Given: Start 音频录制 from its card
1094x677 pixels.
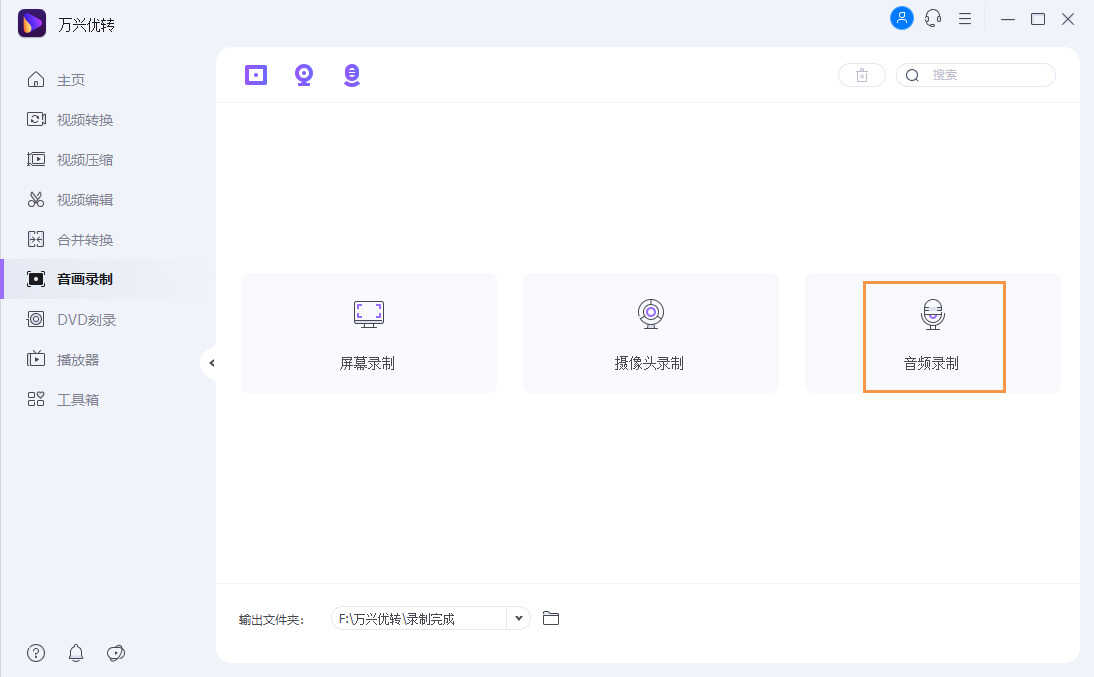Looking at the screenshot, I should pos(933,333).
